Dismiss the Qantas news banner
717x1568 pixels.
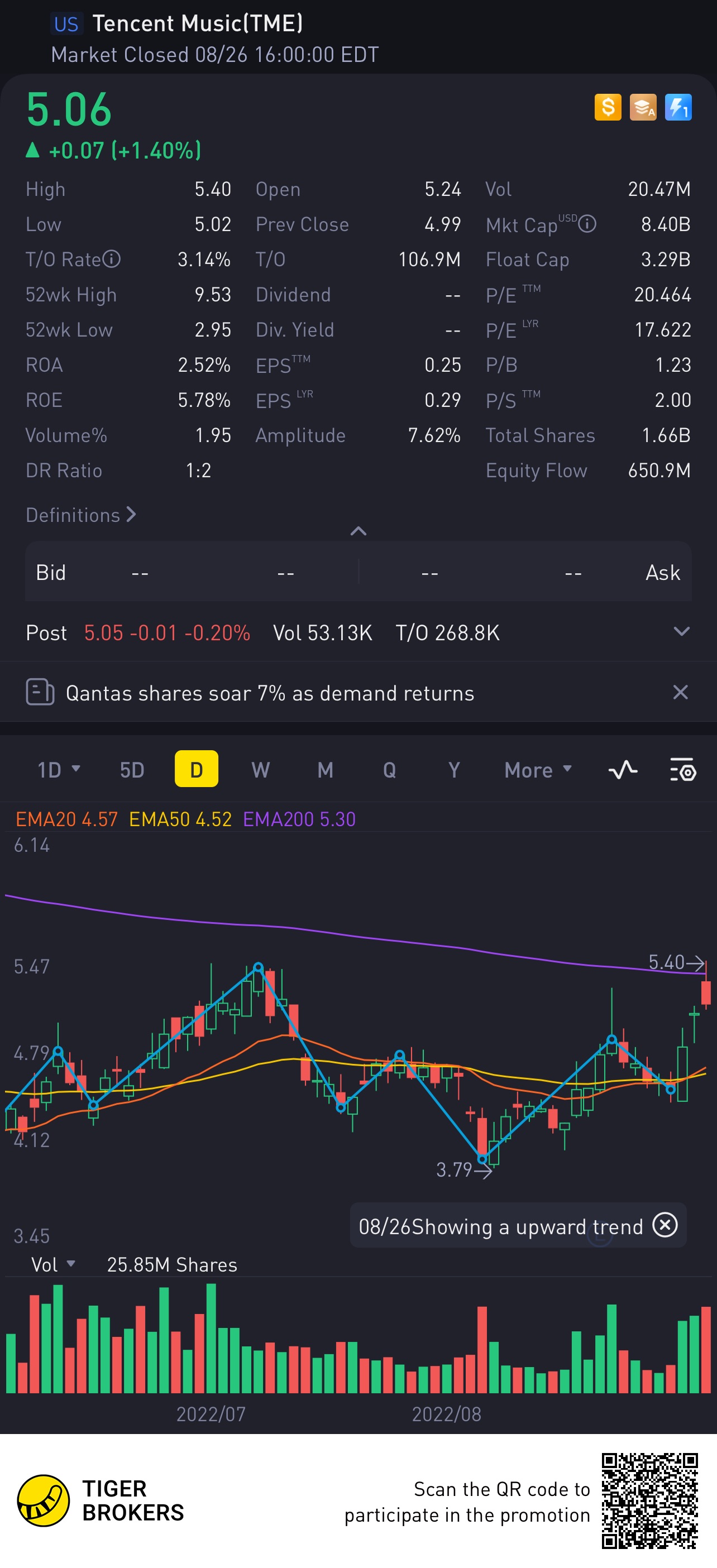pyautogui.click(x=680, y=692)
